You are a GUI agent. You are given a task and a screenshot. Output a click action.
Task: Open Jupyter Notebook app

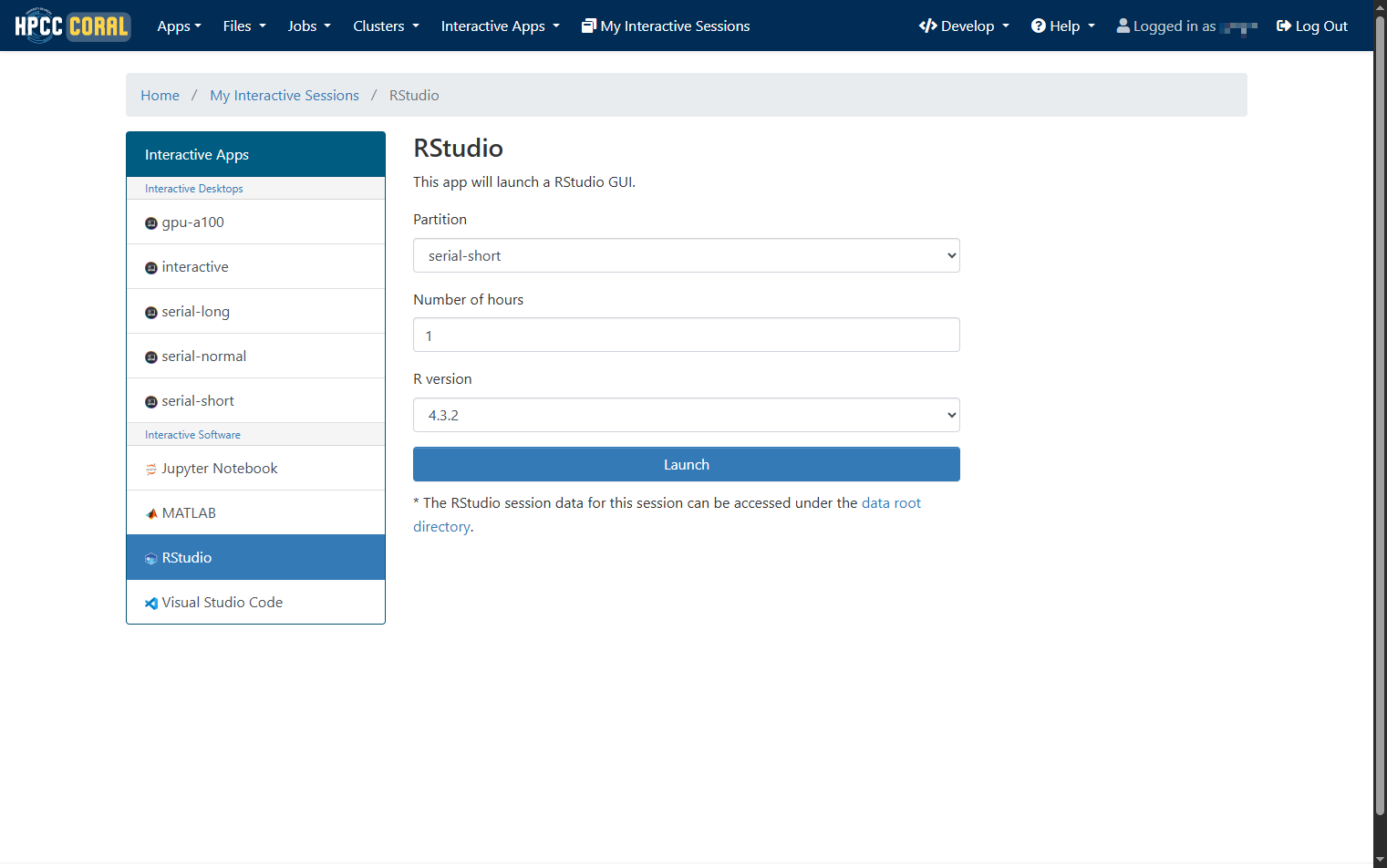point(255,468)
